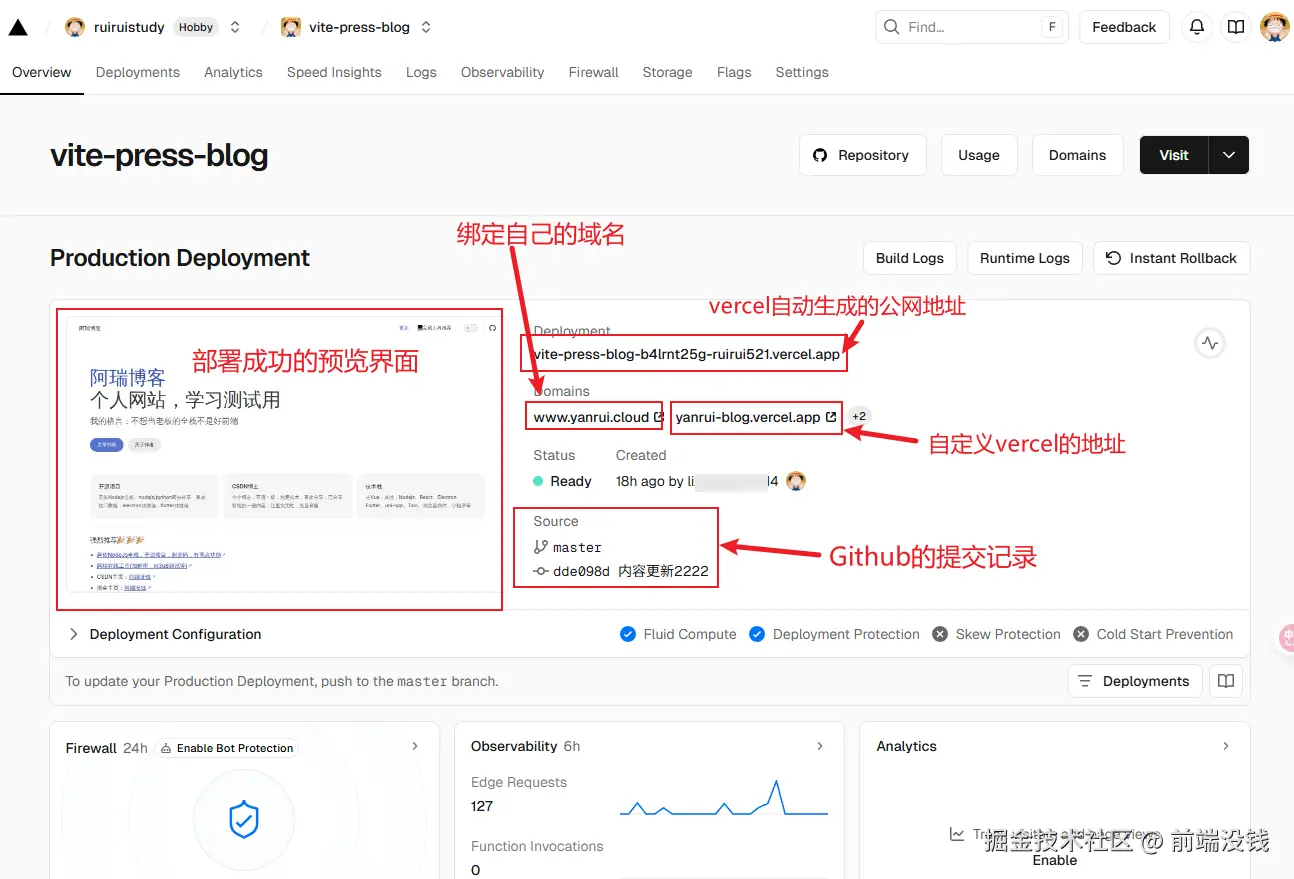Click the activity pulse icon in deployment card
Image resolution: width=1294 pixels, height=879 pixels.
[1210, 343]
